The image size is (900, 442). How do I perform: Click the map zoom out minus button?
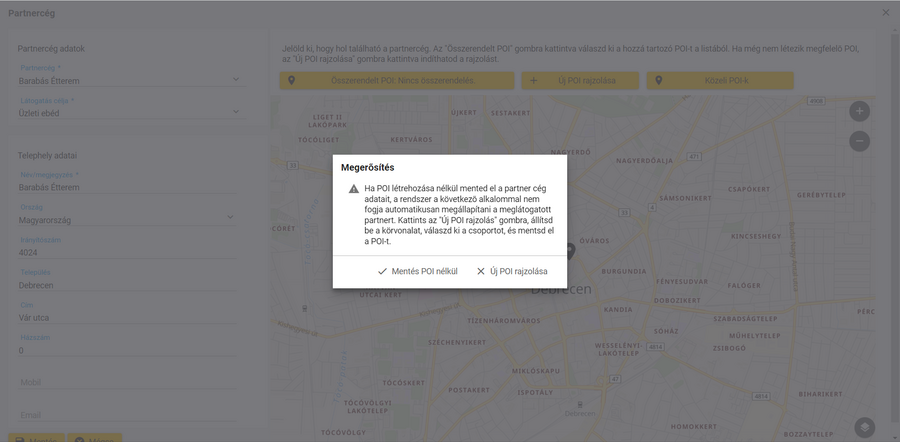(x=859, y=141)
